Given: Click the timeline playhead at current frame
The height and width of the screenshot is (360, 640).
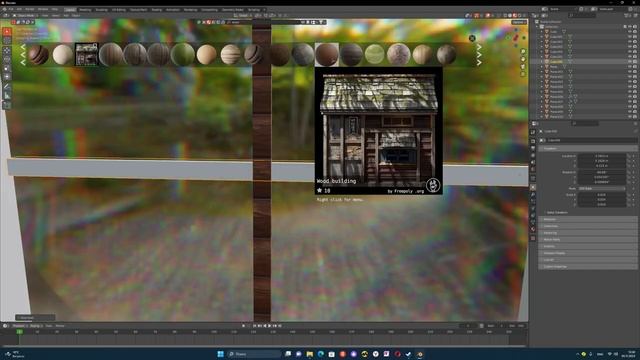Looking at the screenshot, I should [20, 332].
